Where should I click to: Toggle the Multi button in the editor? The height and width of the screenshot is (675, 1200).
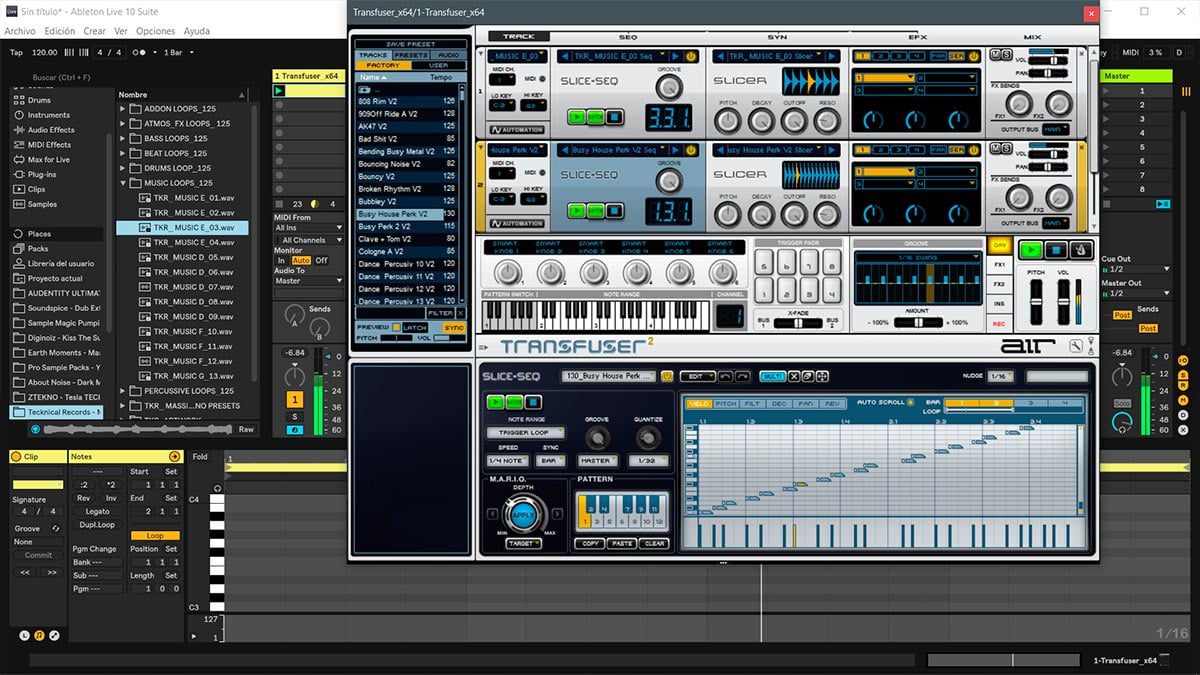772,376
